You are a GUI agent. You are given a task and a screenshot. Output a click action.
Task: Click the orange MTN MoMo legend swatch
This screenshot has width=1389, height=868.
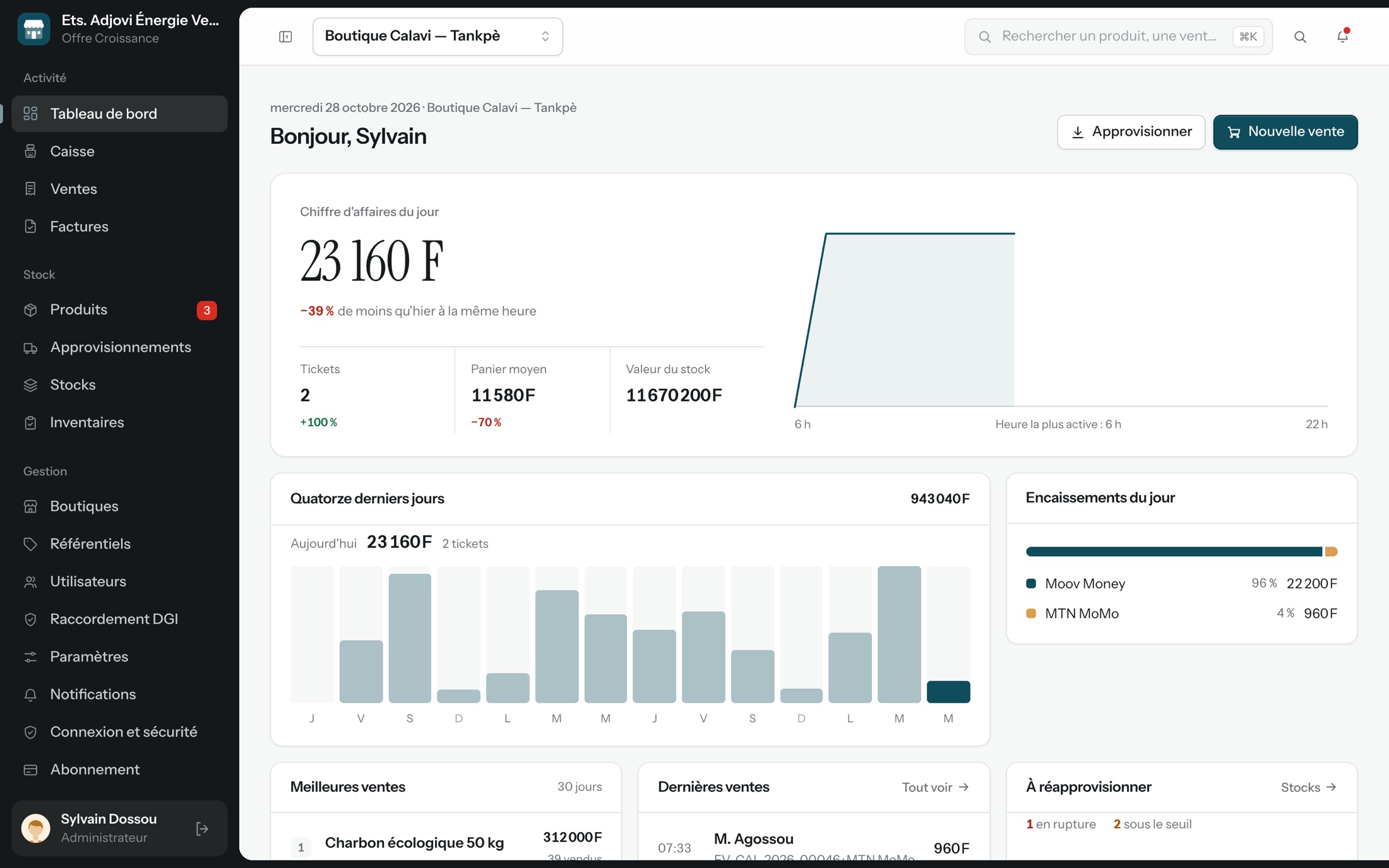click(1031, 614)
